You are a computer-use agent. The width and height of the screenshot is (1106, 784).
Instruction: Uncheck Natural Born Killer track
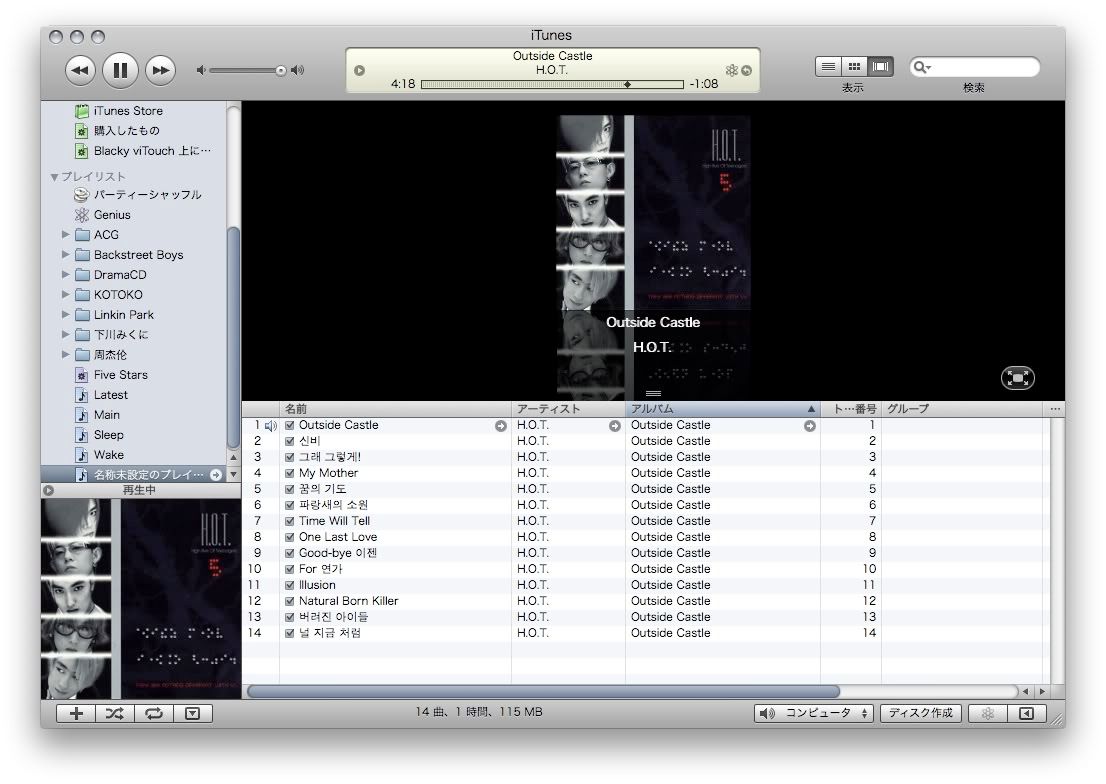pos(289,602)
